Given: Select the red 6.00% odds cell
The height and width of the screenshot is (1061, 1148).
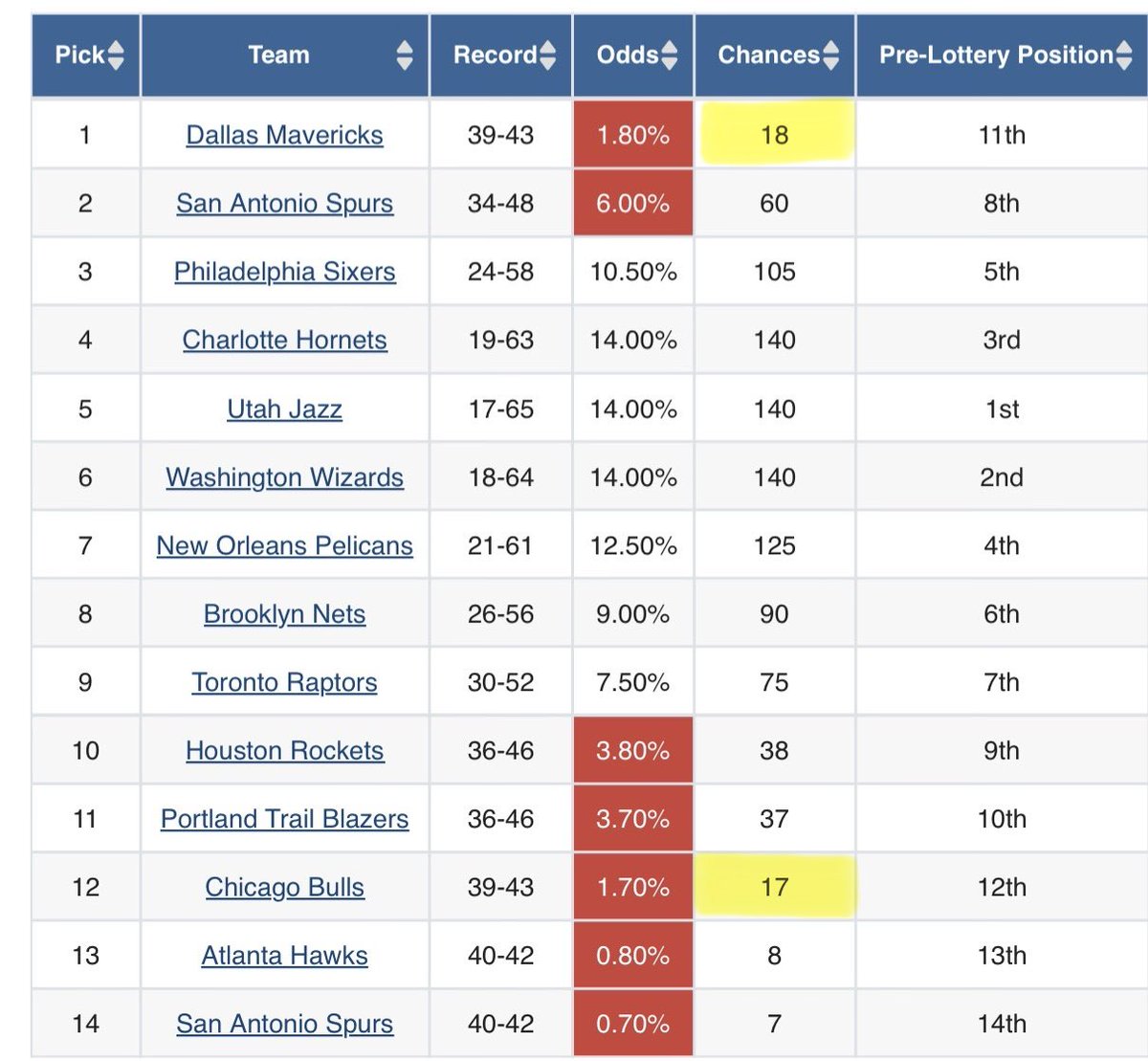Looking at the screenshot, I should (x=633, y=203).
